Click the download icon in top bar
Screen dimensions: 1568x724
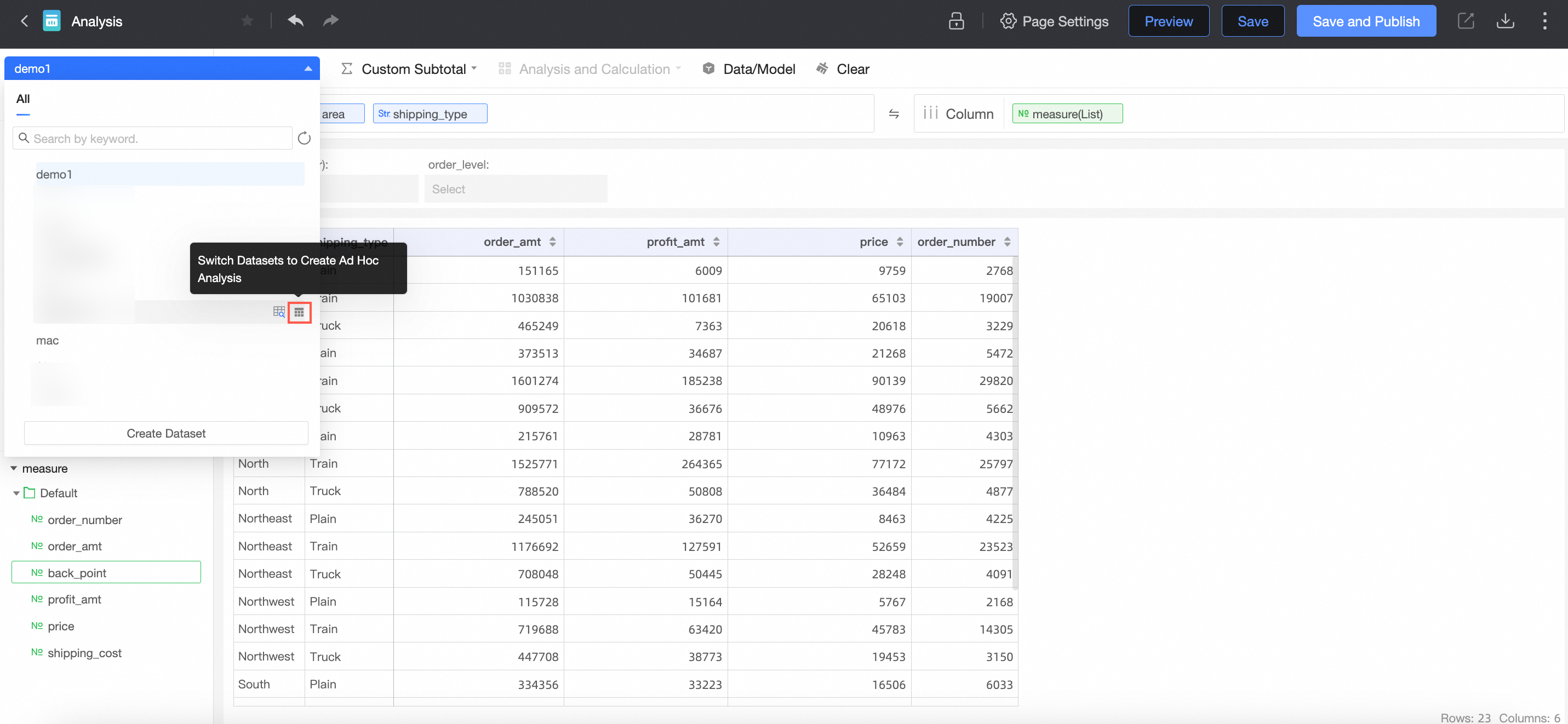click(x=1504, y=21)
